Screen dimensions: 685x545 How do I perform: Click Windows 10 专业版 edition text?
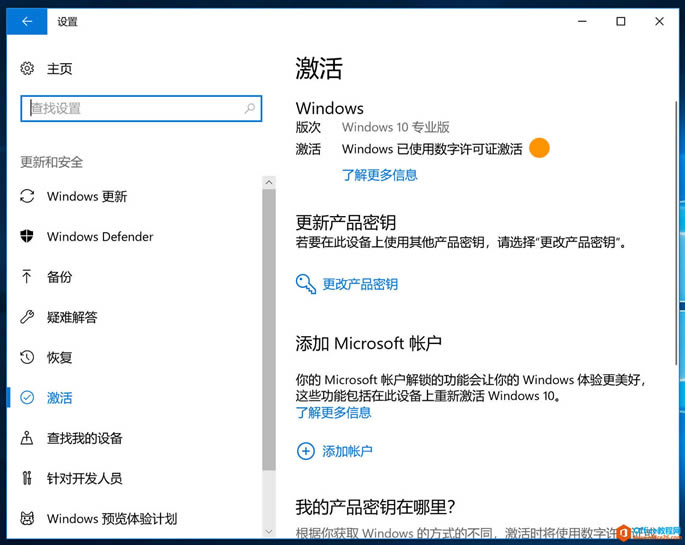(396, 127)
